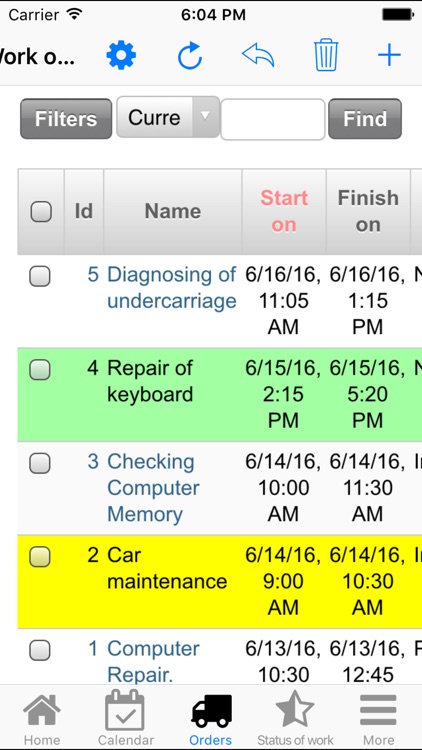Tap the reply back arrow icon
The height and width of the screenshot is (750, 422).
pyautogui.click(x=258, y=55)
